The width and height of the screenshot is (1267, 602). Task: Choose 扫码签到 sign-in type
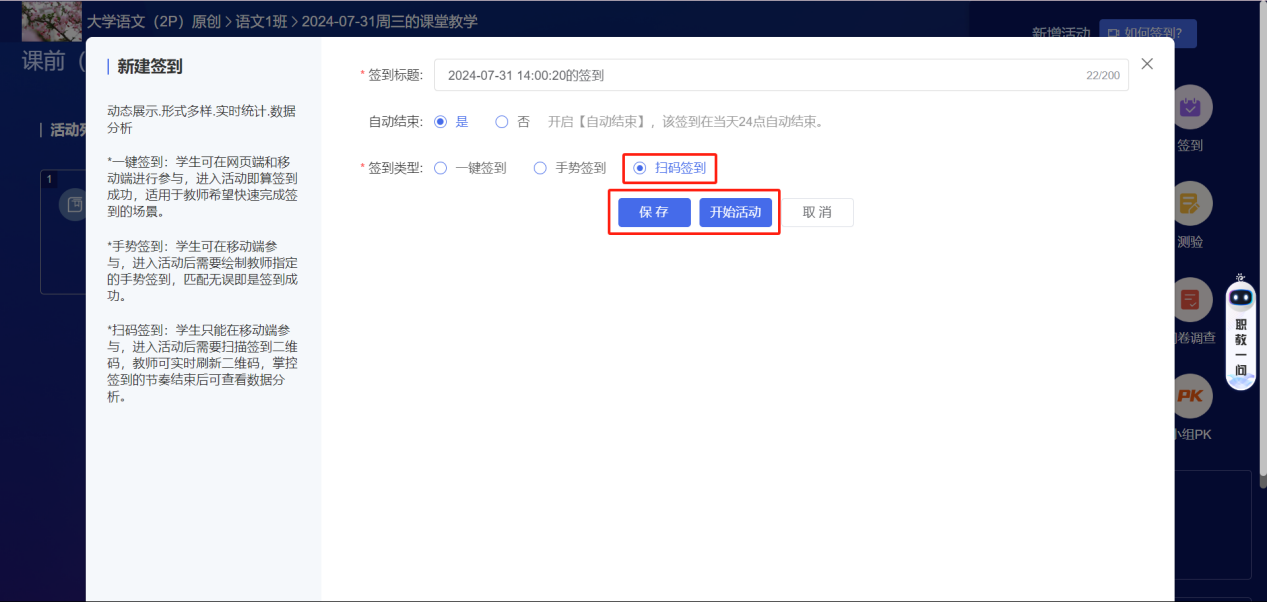point(640,168)
